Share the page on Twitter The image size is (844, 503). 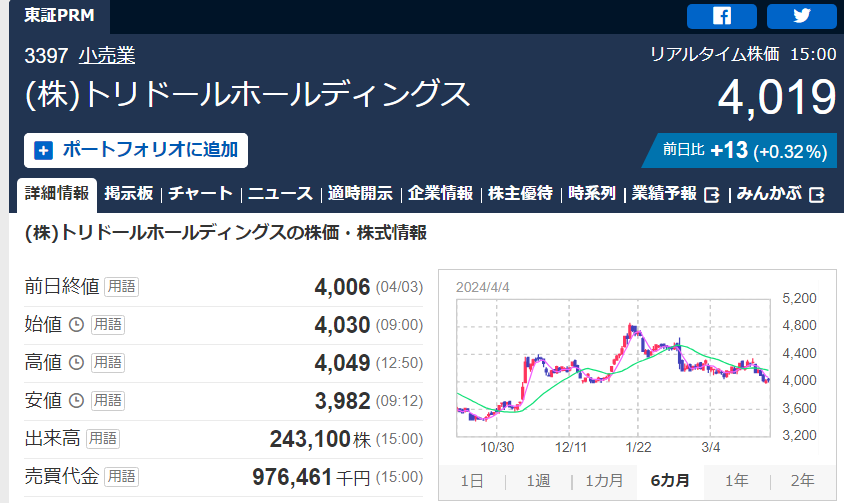click(801, 16)
